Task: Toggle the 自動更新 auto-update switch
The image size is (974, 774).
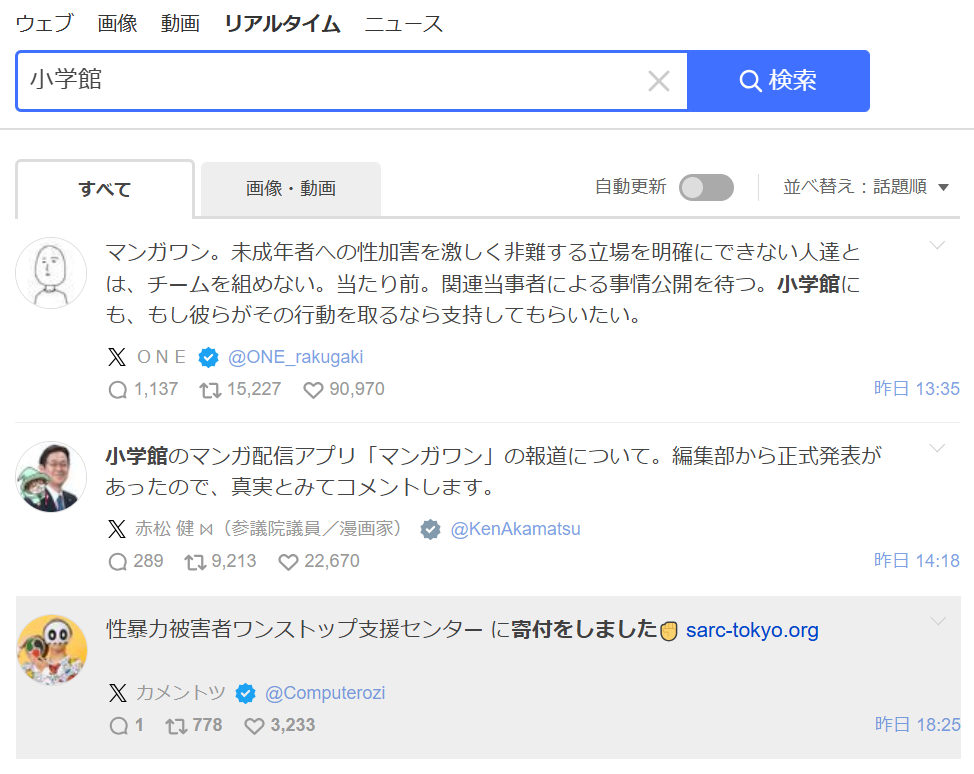Action: click(706, 187)
